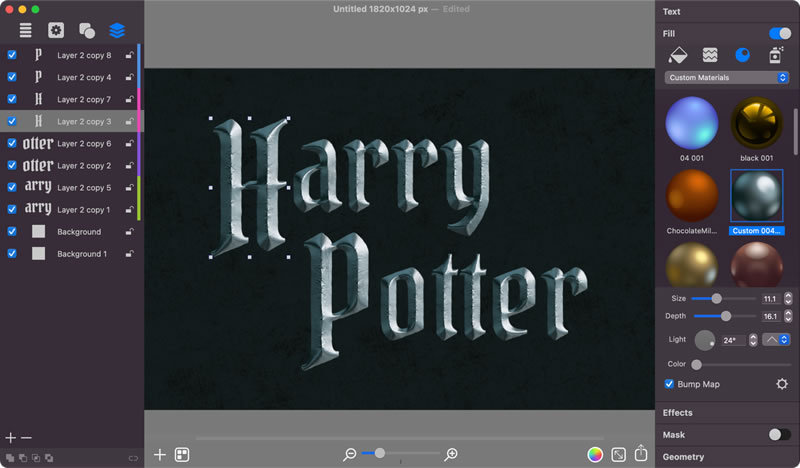The height and width of the screenshot is (468, 800).
Task: Turn off the Fill switch
Action: coord(780,34)
